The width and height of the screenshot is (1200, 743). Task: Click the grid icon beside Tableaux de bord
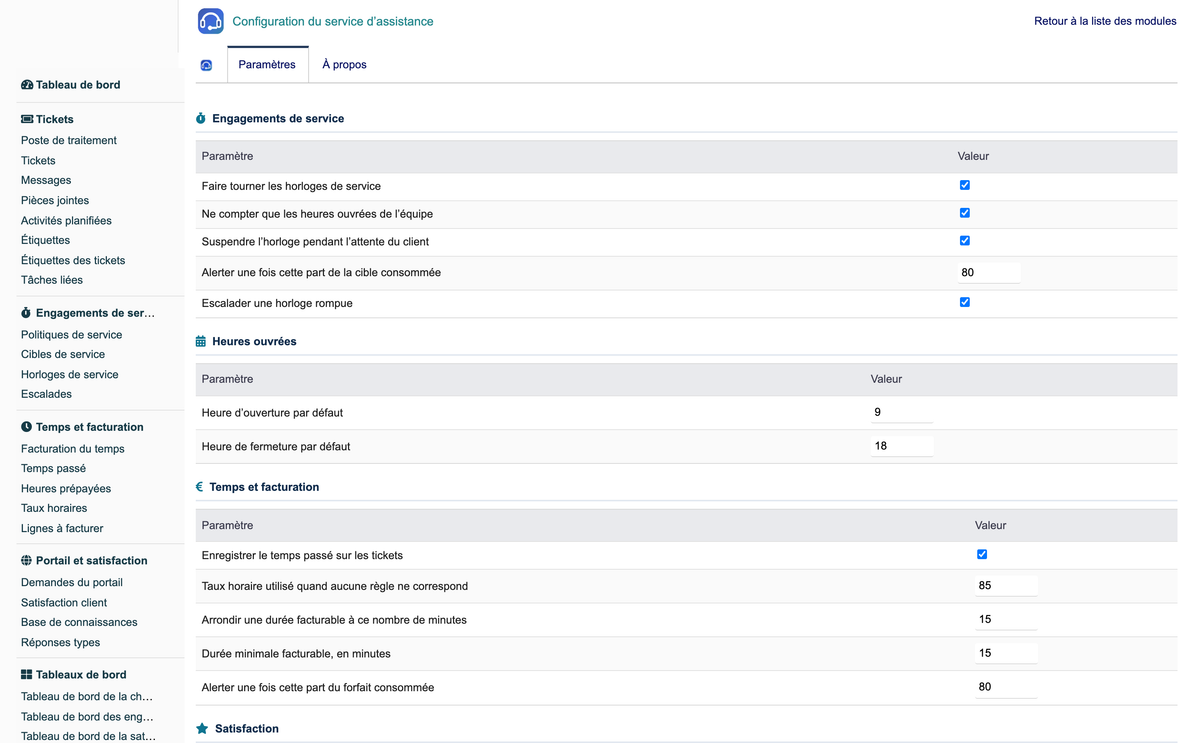tap(27, 675)
